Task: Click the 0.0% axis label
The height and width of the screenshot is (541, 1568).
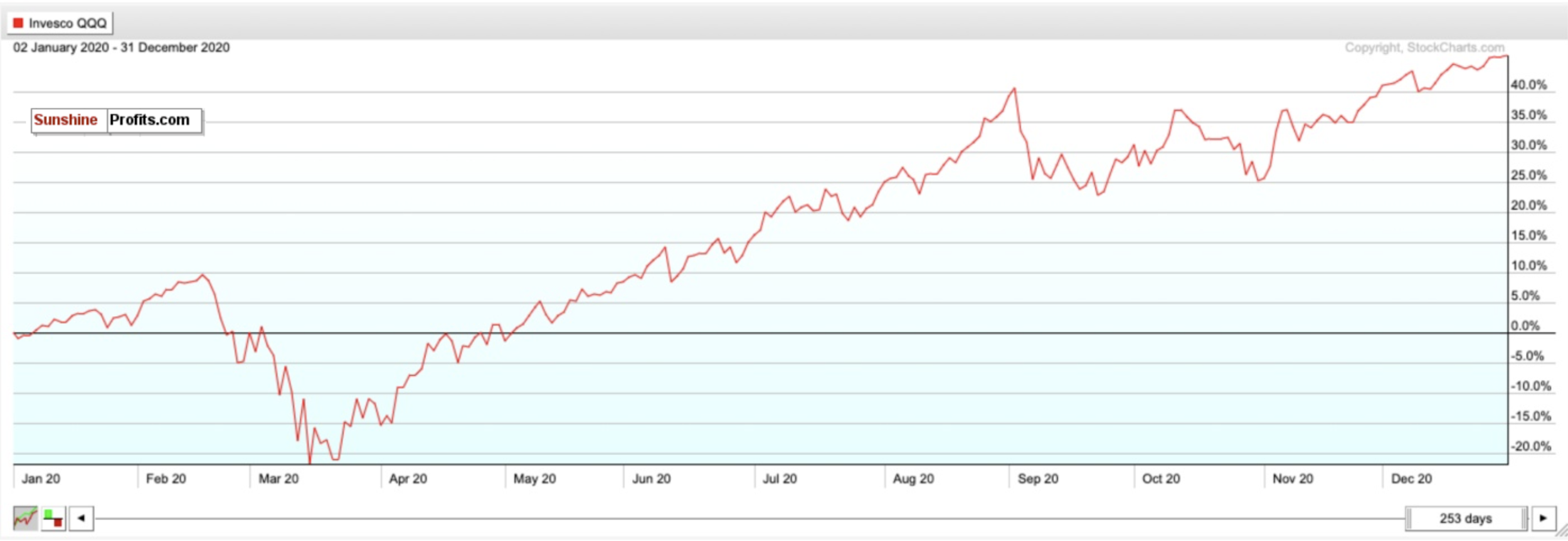Action: click(x=1525, y=325)
